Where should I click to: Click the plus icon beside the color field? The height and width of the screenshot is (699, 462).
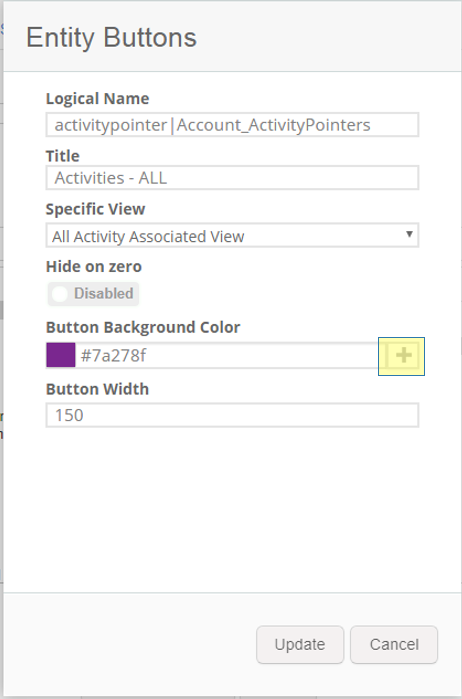(403, 356)
